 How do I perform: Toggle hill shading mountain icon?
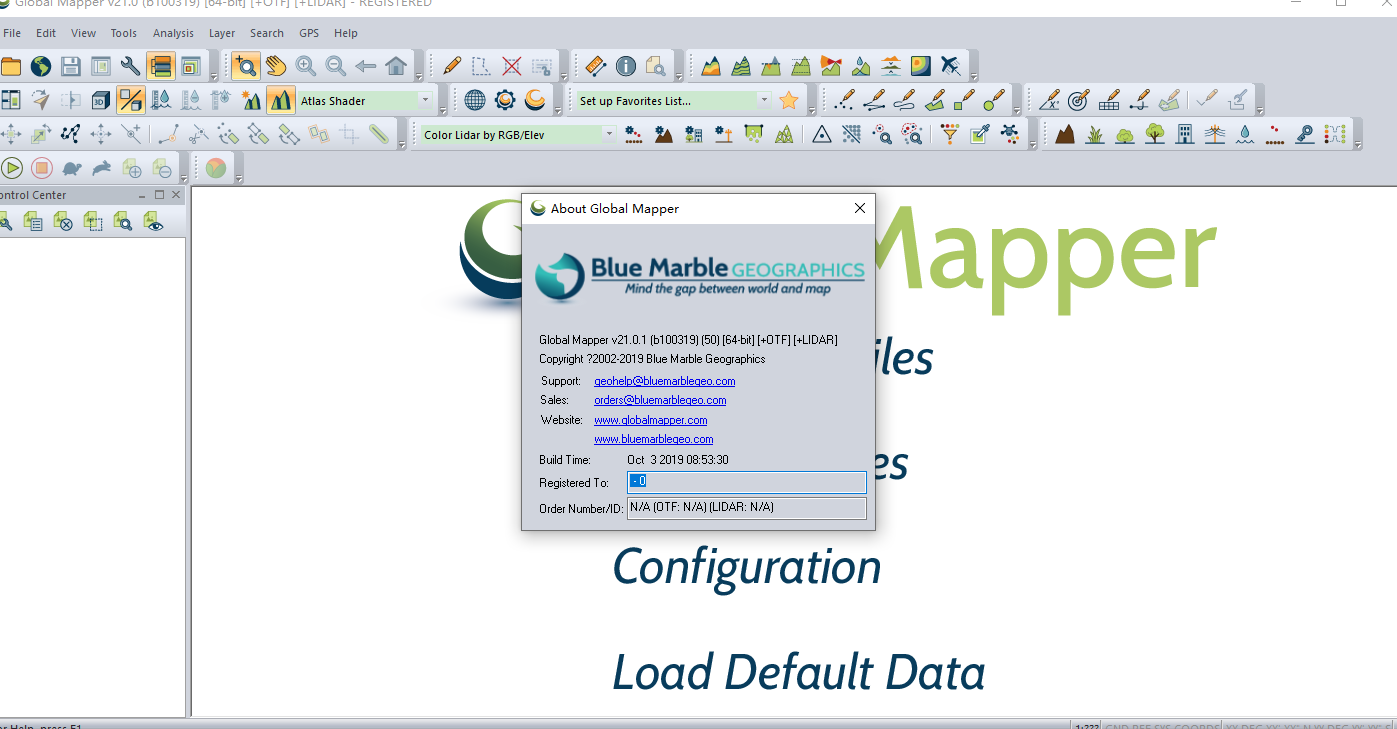281,100
